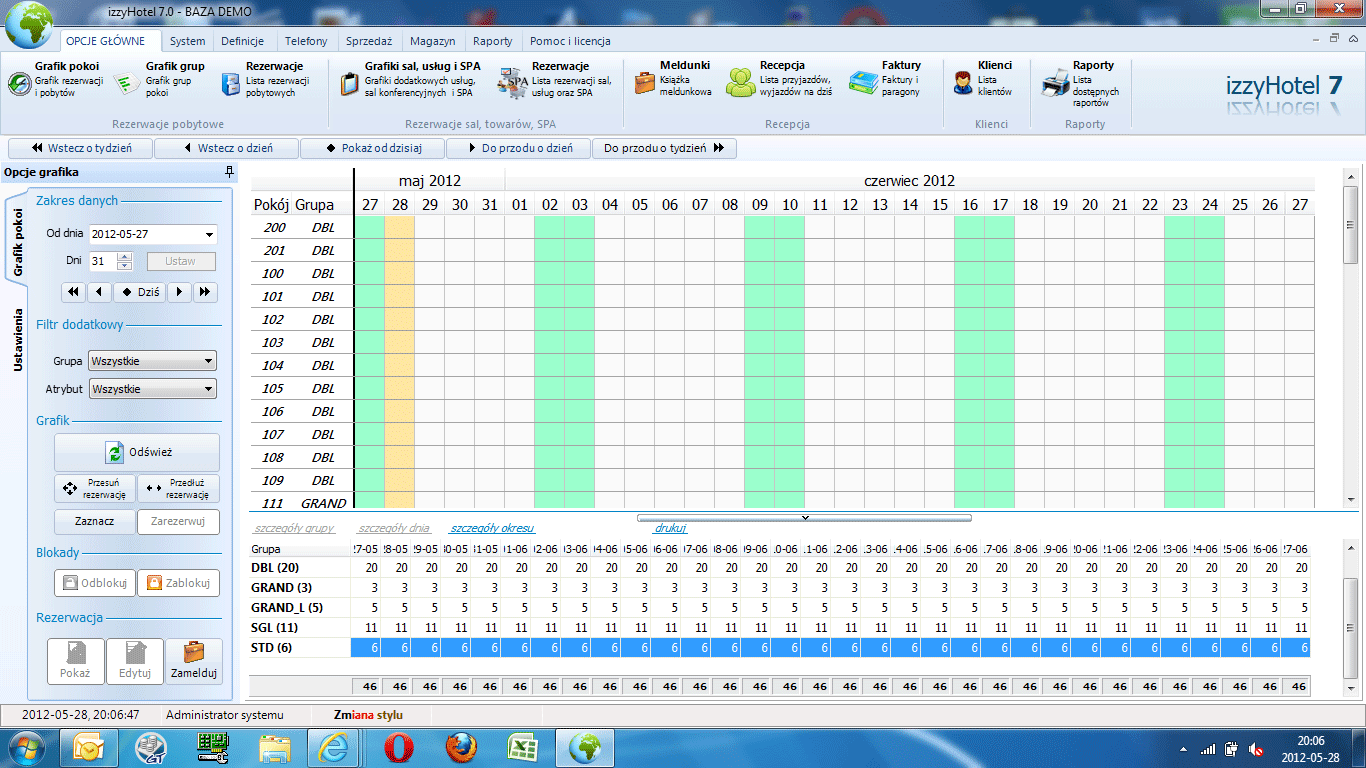Click the Do przodu o tydzień button
Screen dimensions: 1366x768
pyautogui.click(x=665, y=149)
